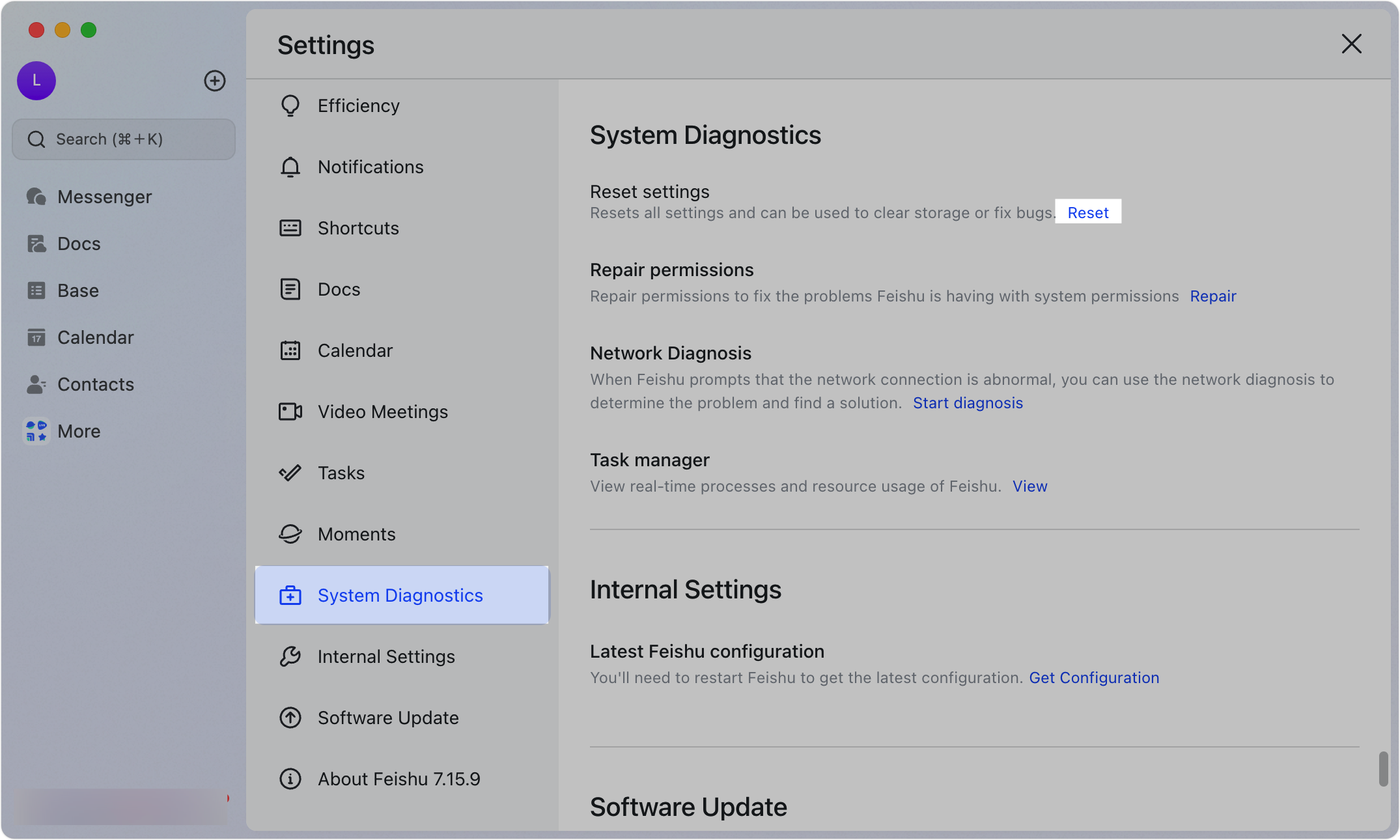The height and width of the screenshot is (840, 1400).
Task: Click the Contacts person icon
Action: (x=36, y=384)
